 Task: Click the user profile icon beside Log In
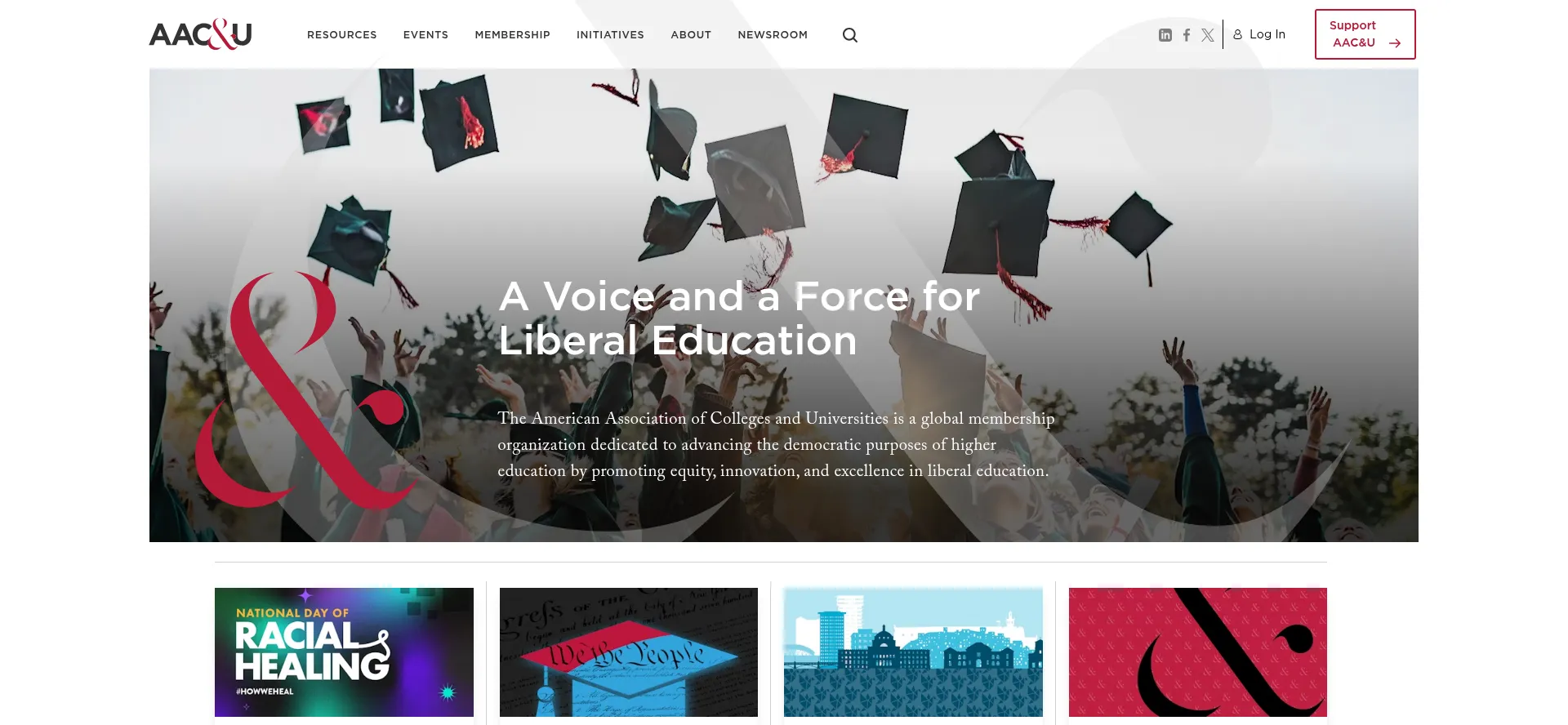pyautogui.click(x=1238, y=34)
